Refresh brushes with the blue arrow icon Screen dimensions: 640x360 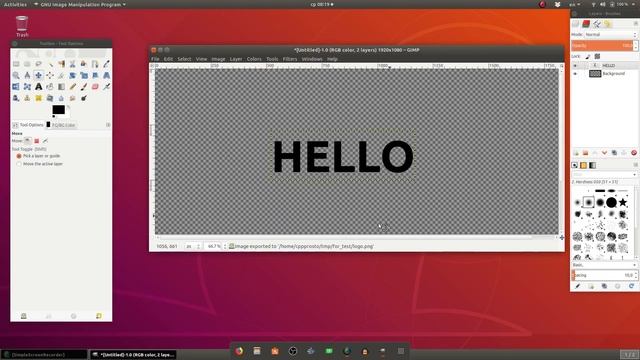pos(631,286)
